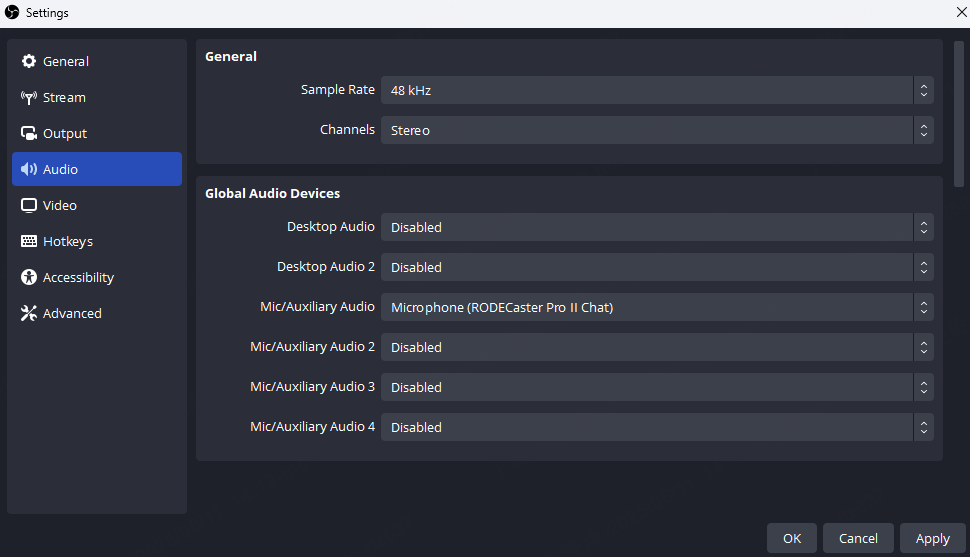Click the Stream antenna icon
970x557 pixels.
tap(28, 98)
